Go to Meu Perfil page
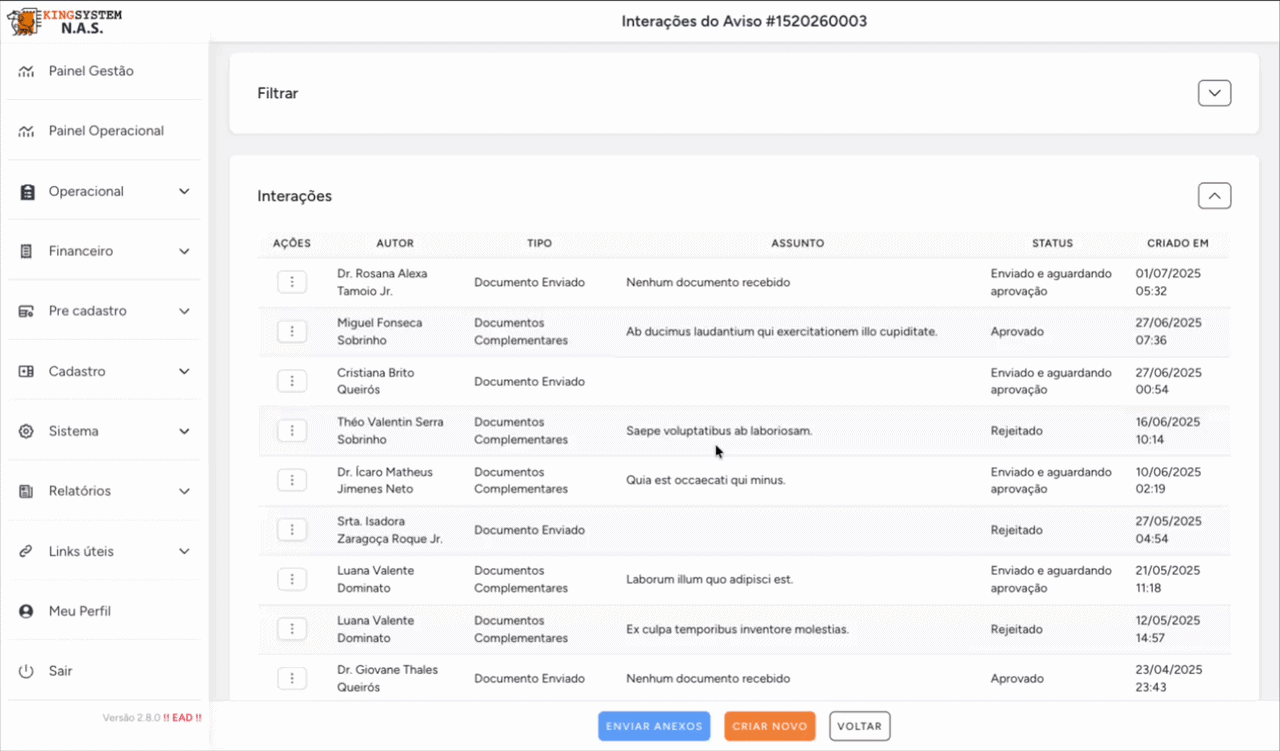Viewport: 1280px width, 751px height. pos(79,611)
